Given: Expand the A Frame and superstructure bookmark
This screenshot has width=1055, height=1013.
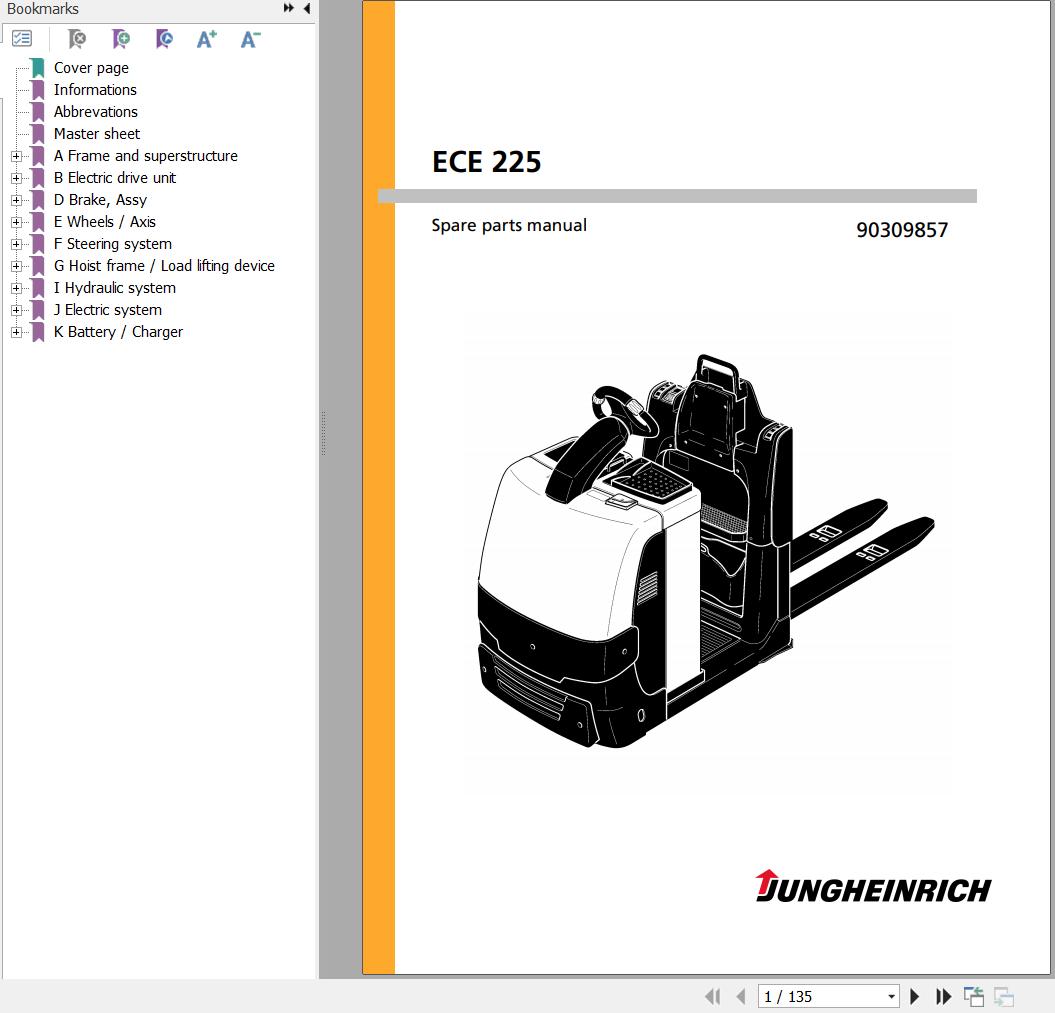Looking at the screenshot, I should pos(16,156).
